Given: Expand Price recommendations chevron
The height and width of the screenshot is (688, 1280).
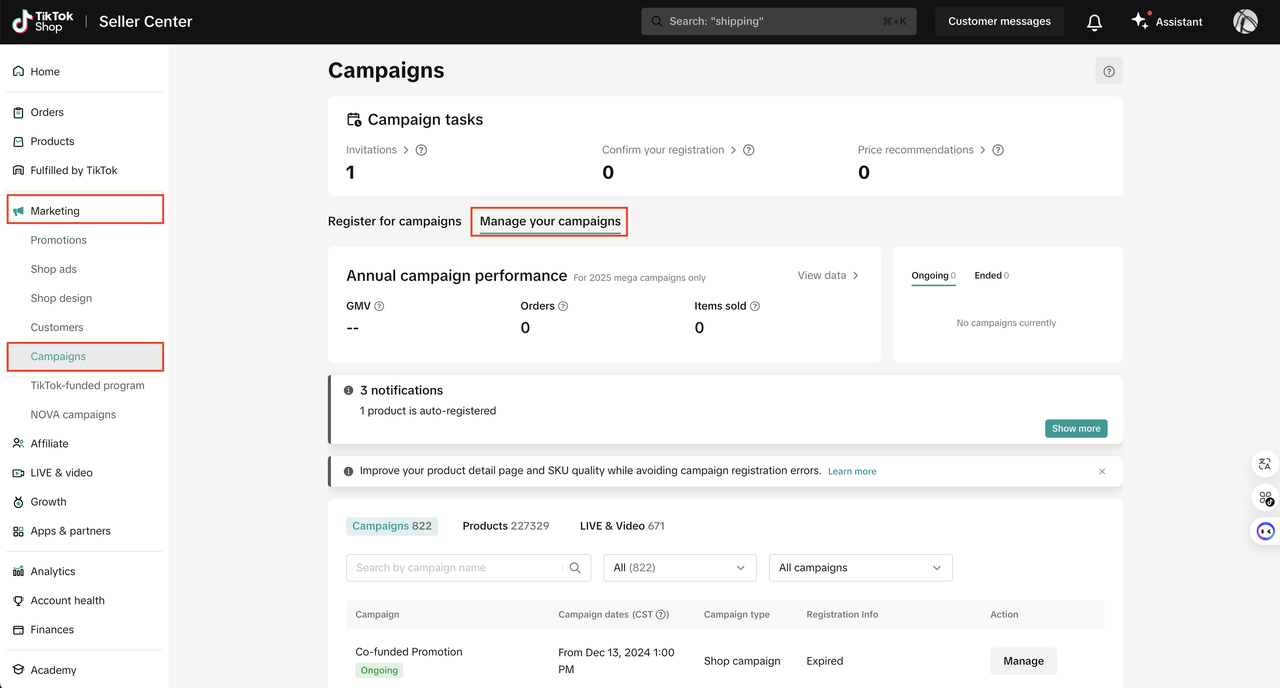Looking at the screenshot, I should coord(983,150).
